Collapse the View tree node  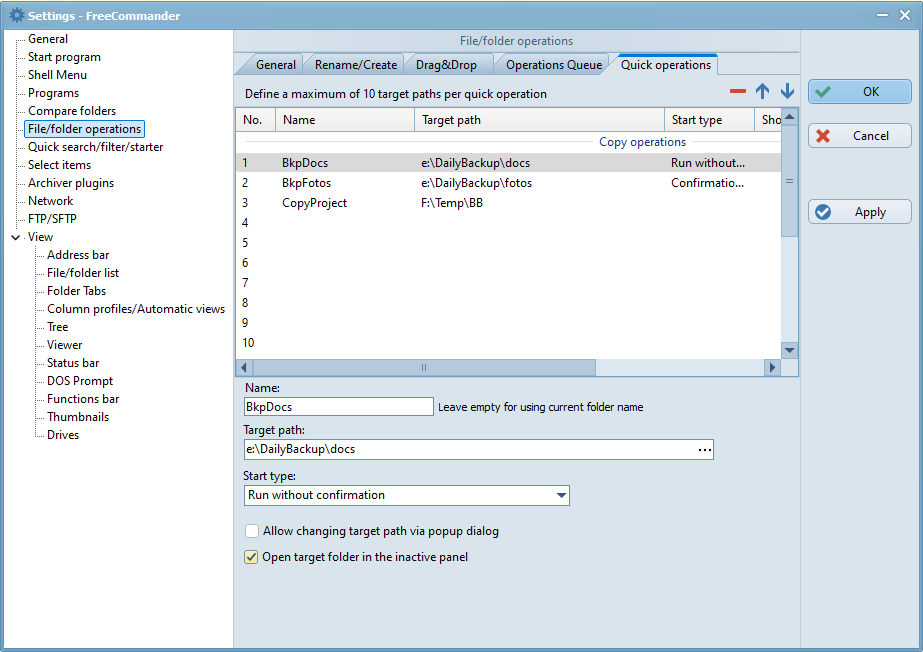(15, 237)
